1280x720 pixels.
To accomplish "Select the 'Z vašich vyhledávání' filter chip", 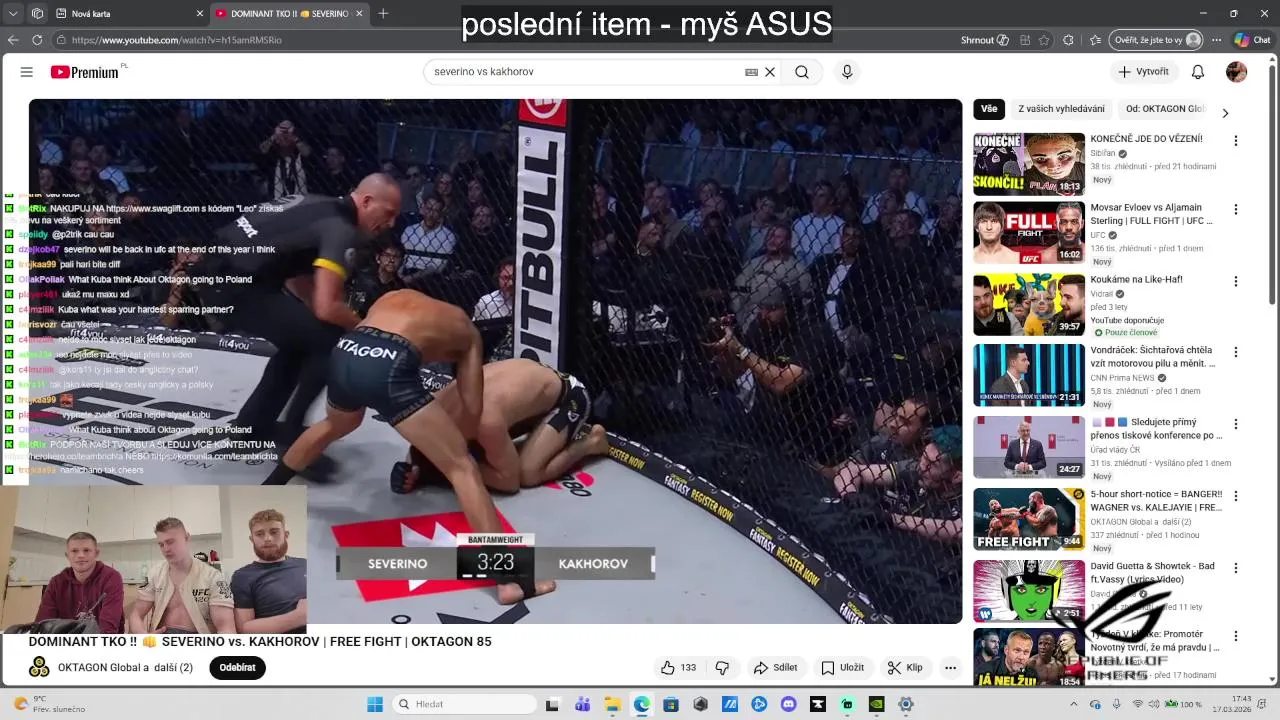I will (x=1061, y=109).
